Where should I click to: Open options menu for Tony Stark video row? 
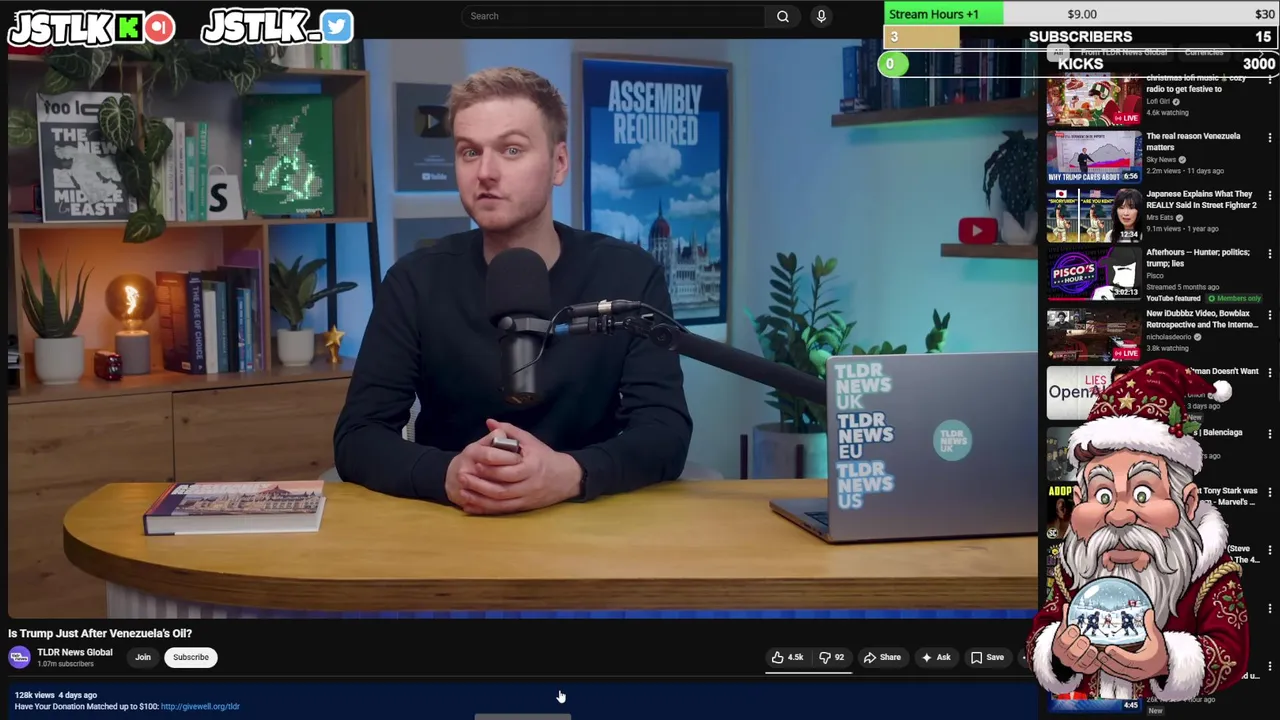(1270, 492)
